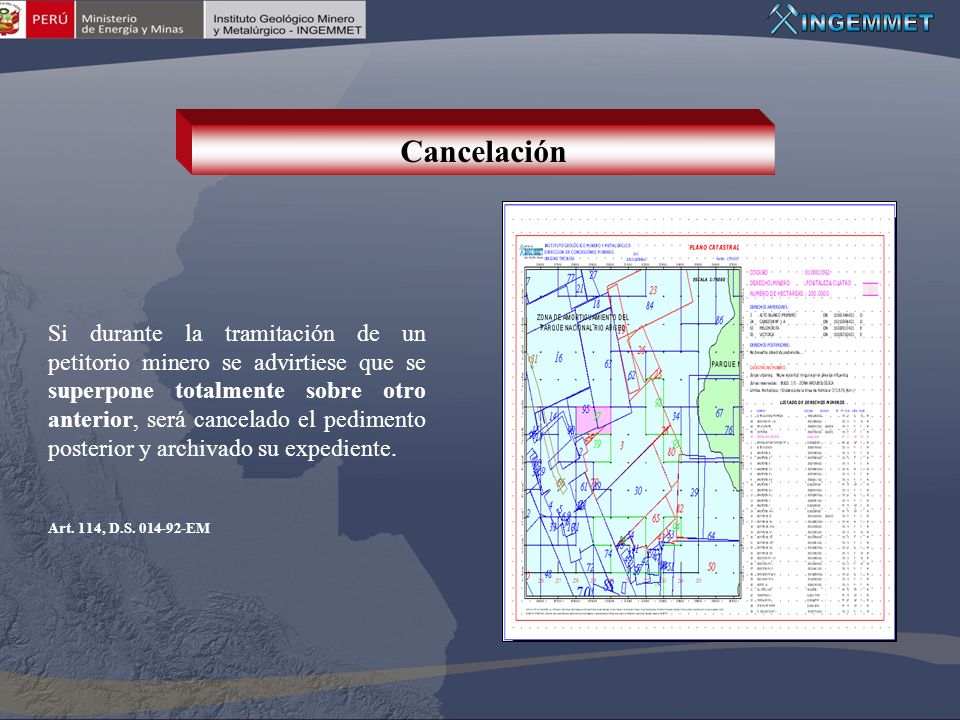Click the Cancelación title banner

pos(476,142)
